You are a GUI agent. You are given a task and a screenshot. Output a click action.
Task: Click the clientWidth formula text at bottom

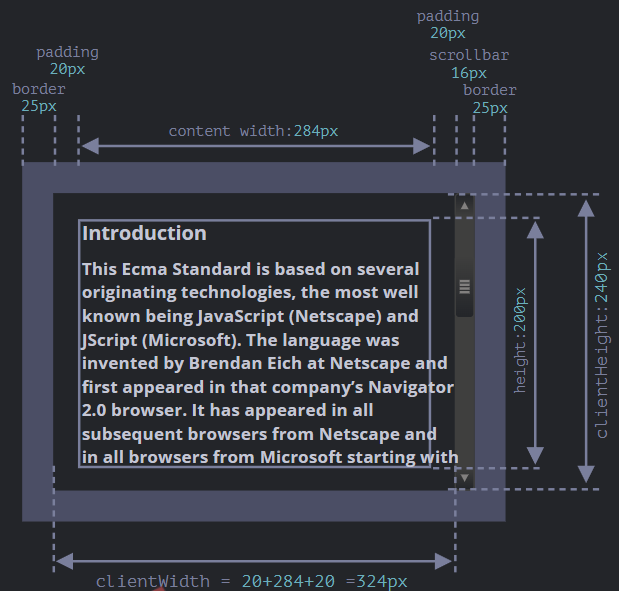pos(251,581)
